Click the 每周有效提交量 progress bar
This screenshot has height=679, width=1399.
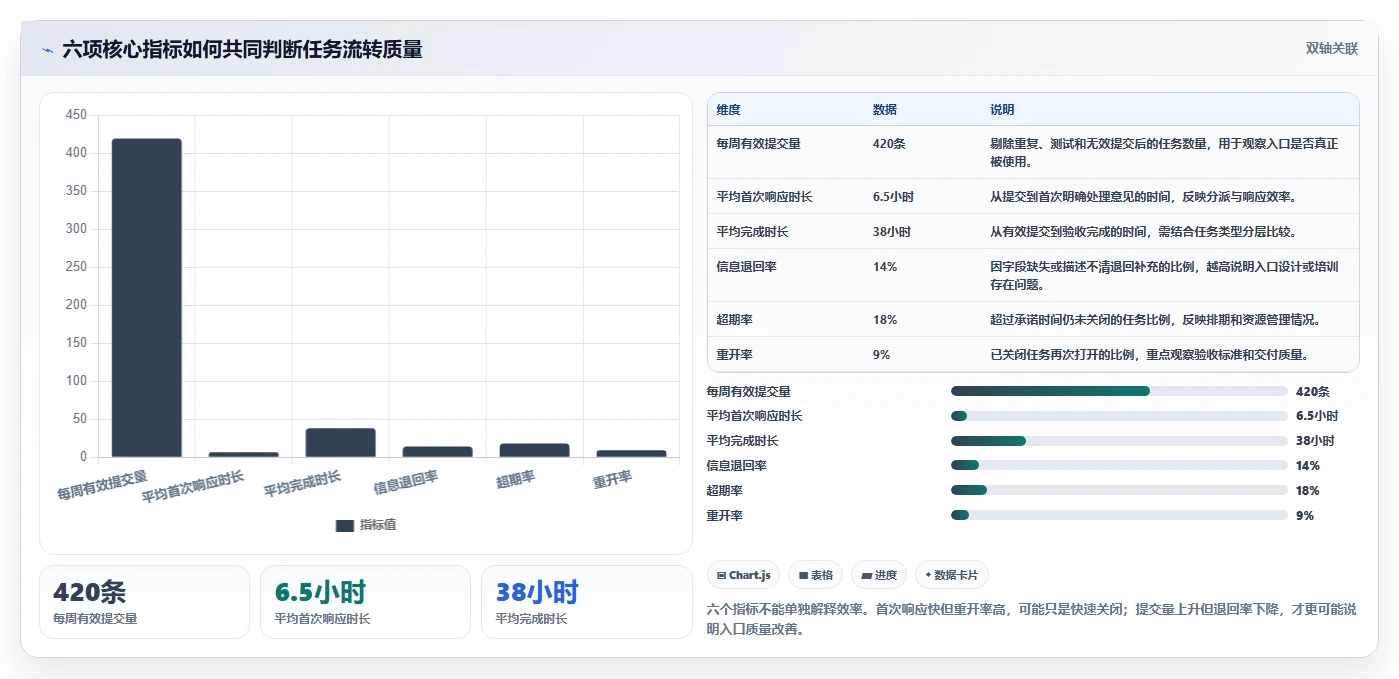coord(1119,391)
